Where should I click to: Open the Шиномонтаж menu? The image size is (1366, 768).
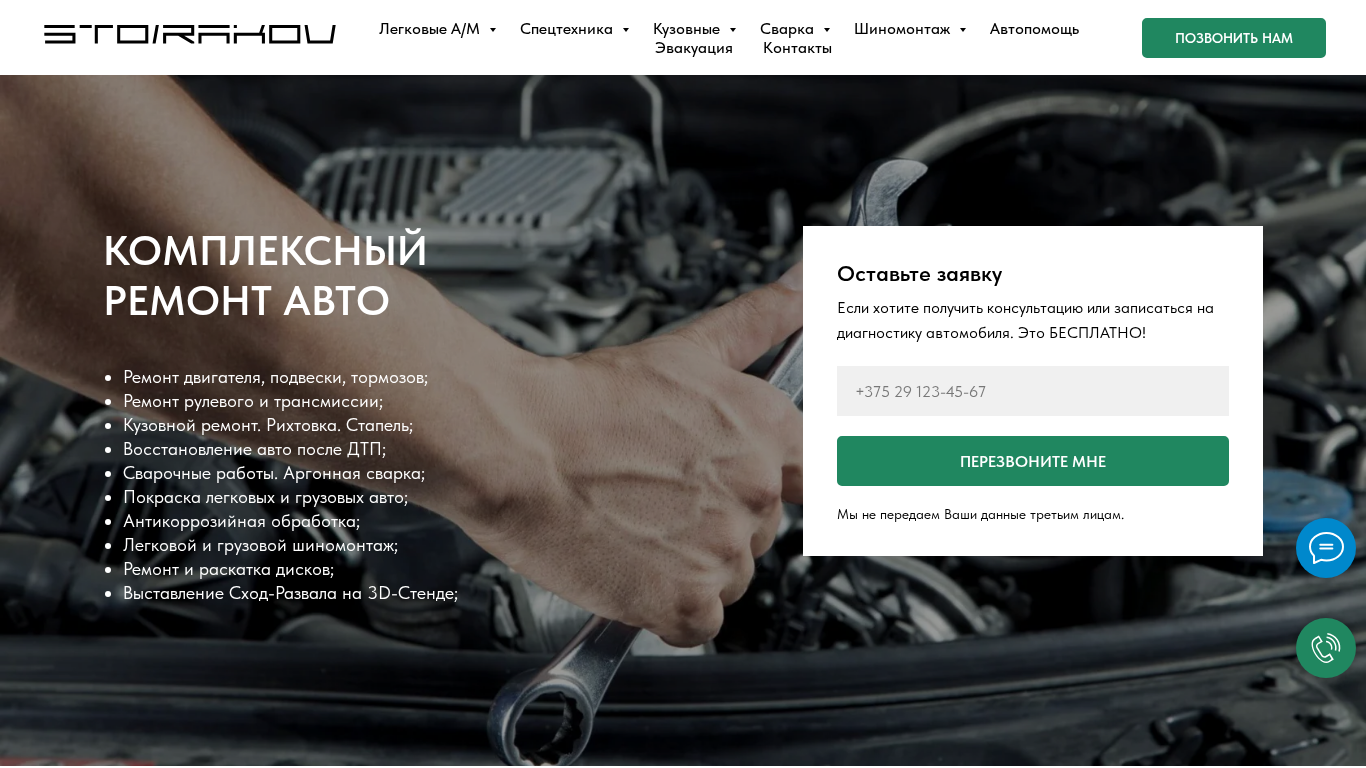click(902, 29)
